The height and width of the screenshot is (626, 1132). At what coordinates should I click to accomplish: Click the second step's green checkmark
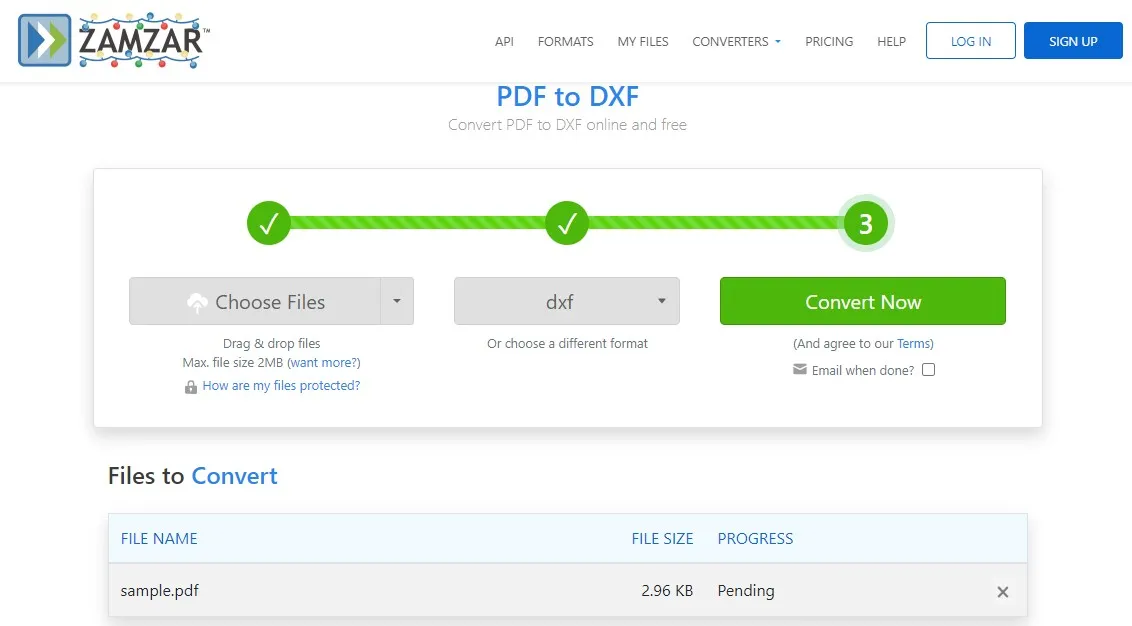click(x=567, y=222)
